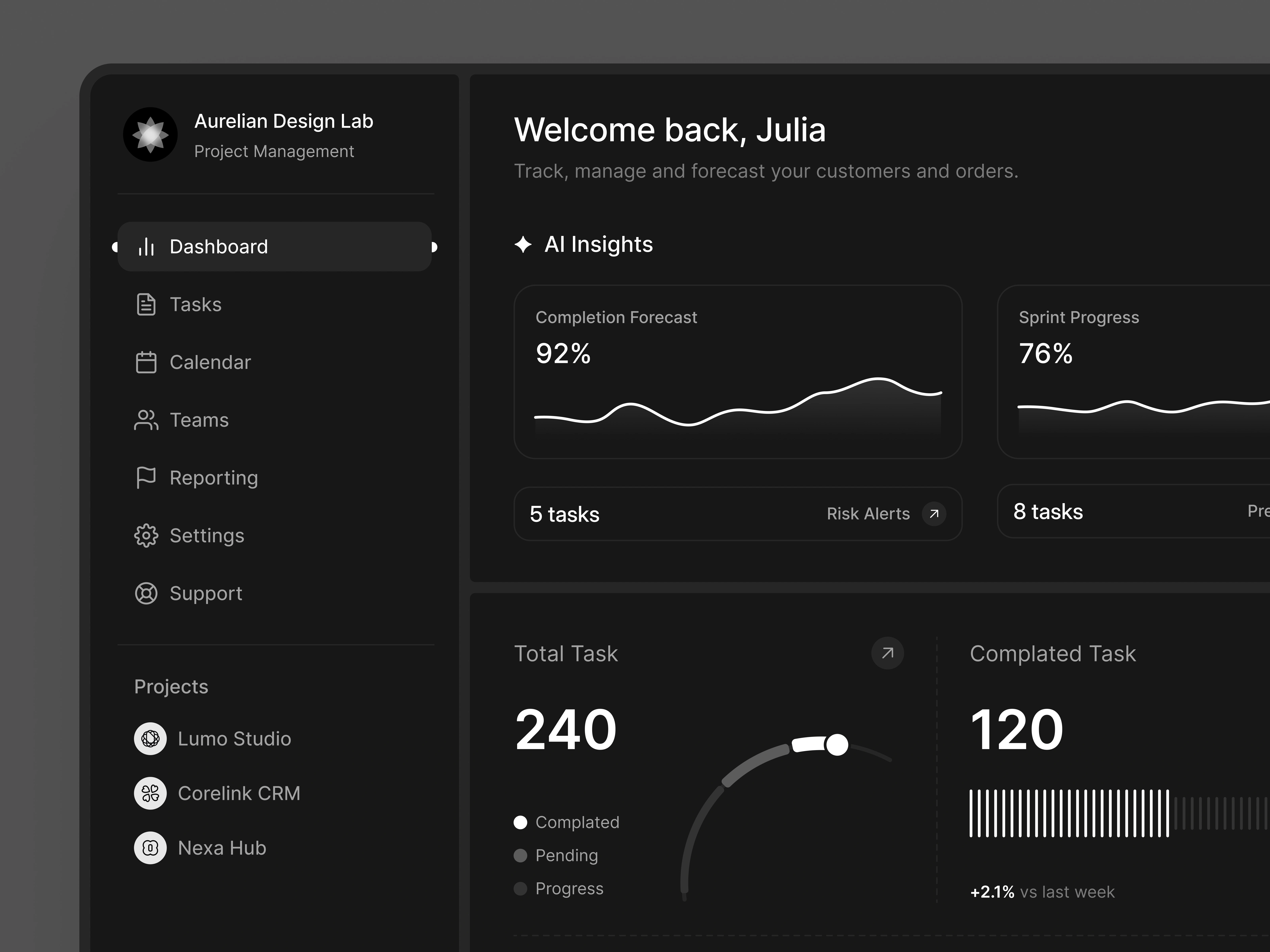This screenshot has height=952, width=1270.
Task: Open Risk Alerts arrow button
Action: (x=934, y=514)
